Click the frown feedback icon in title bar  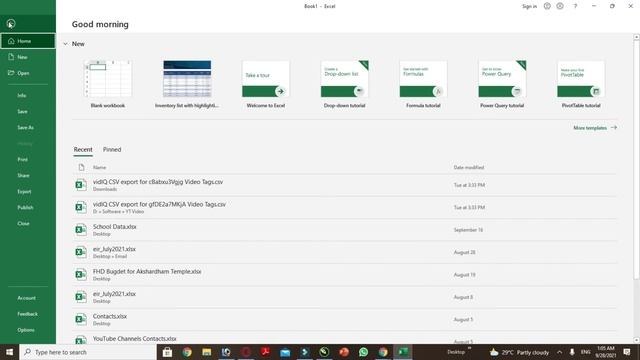560,6
